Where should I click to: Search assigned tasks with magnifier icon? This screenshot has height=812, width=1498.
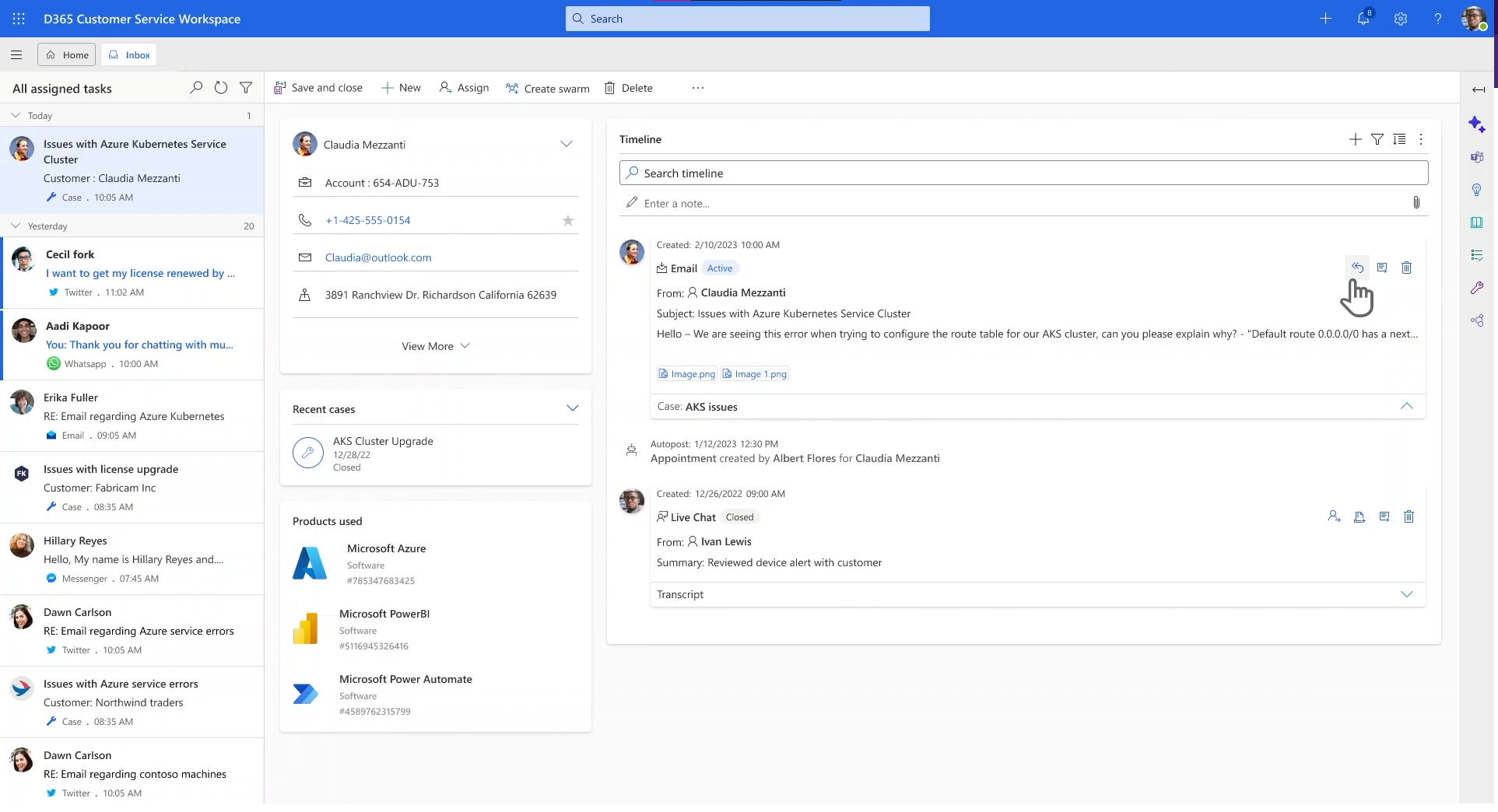click(x=196, y=88)
